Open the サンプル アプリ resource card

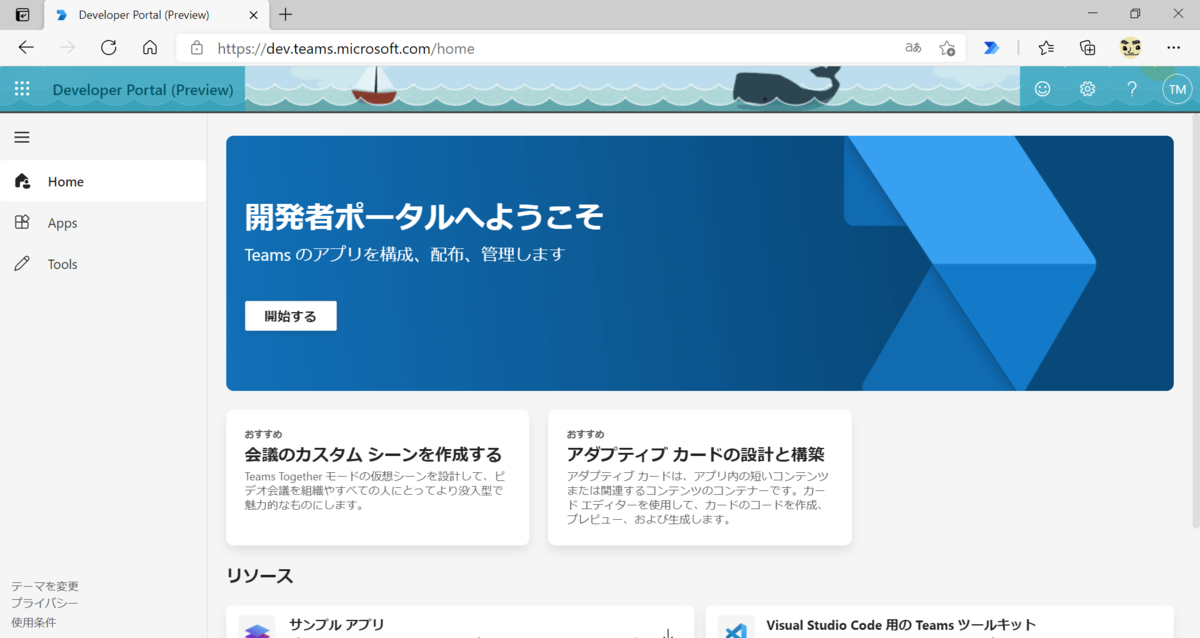pos(460,622)
